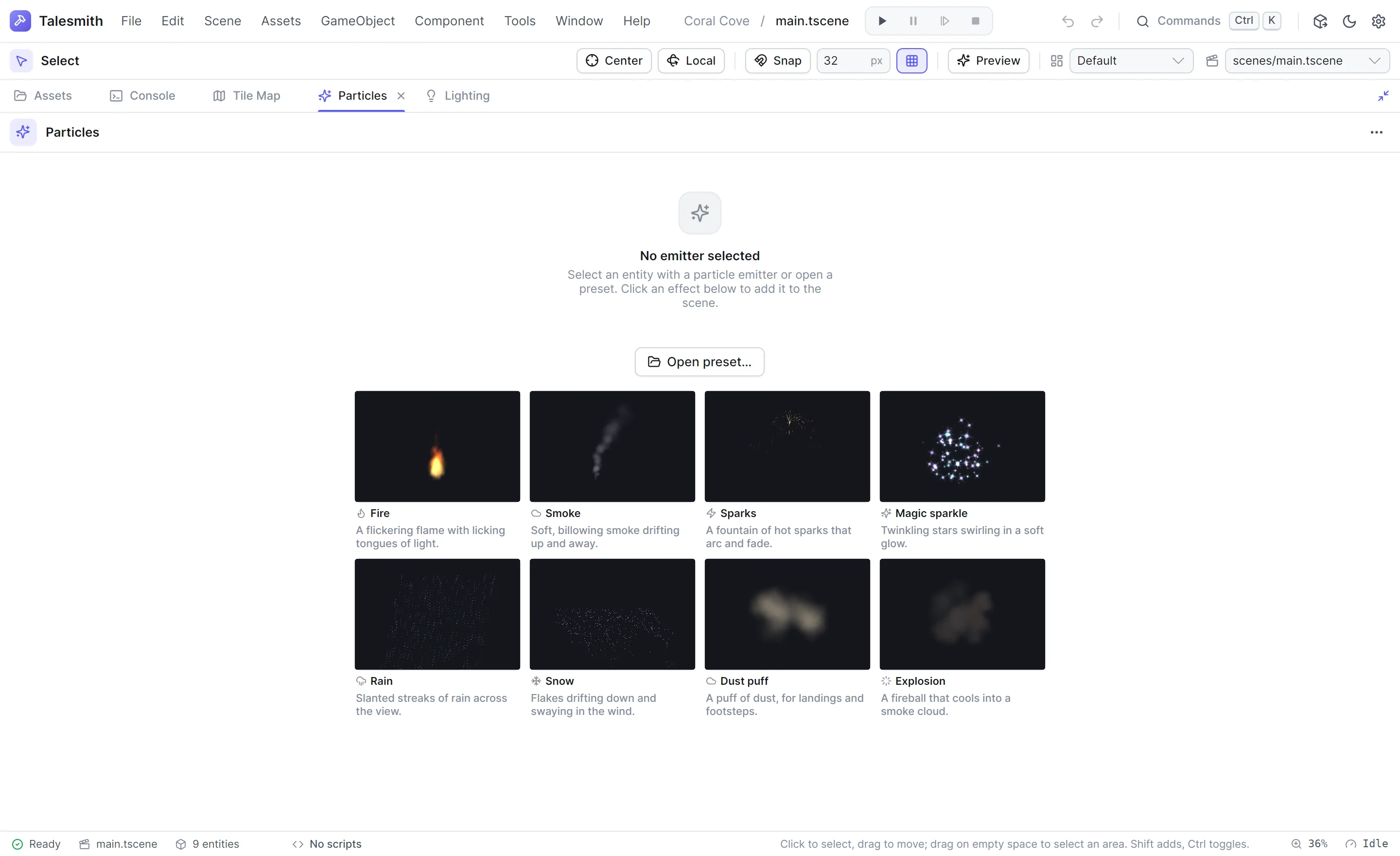Screen dimensions: 1400x856
Task: Undo the last action
Action: pyautogui.click(x=1067, y=21)
